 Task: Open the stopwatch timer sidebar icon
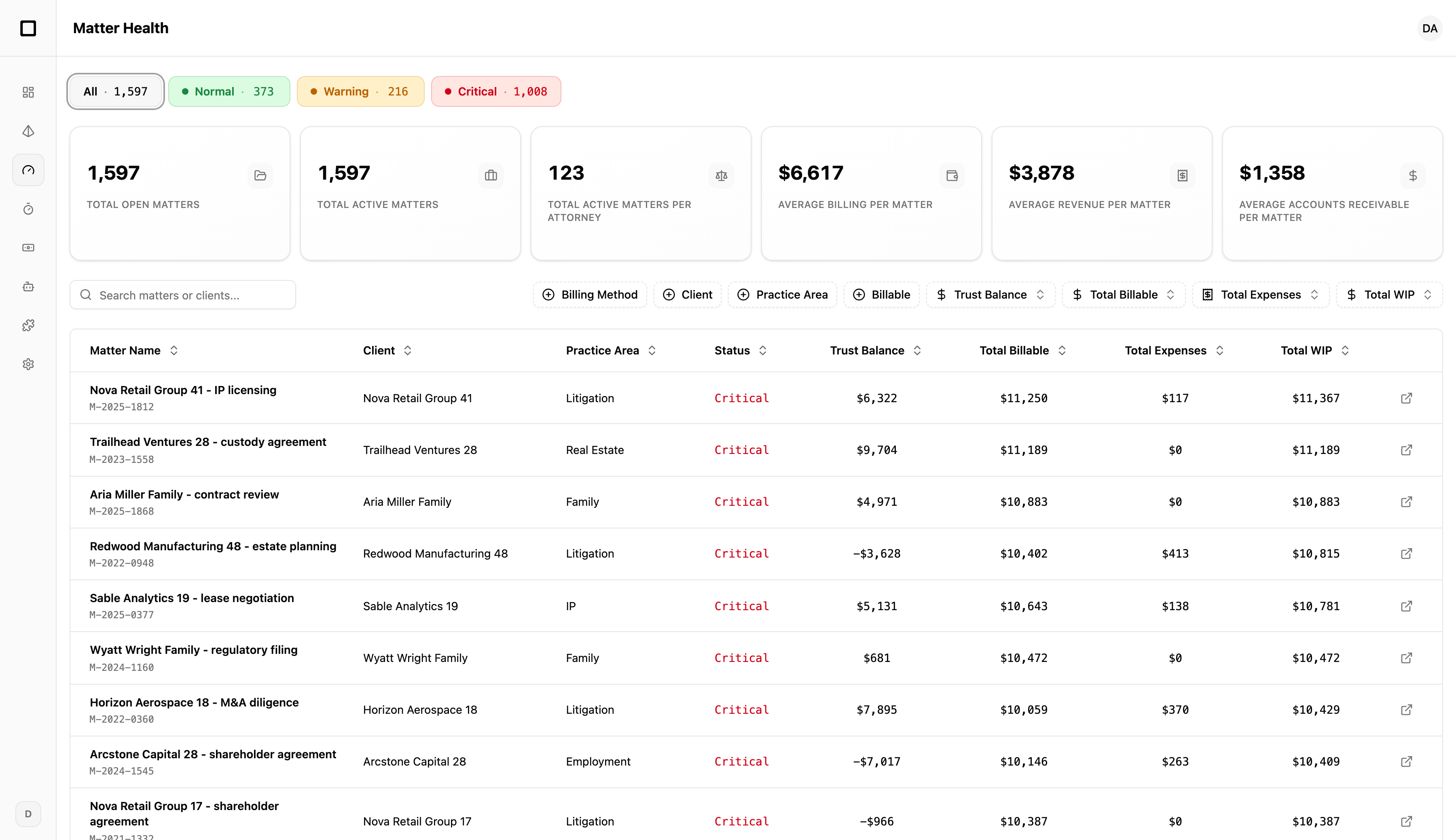click(x=28, y=209)
